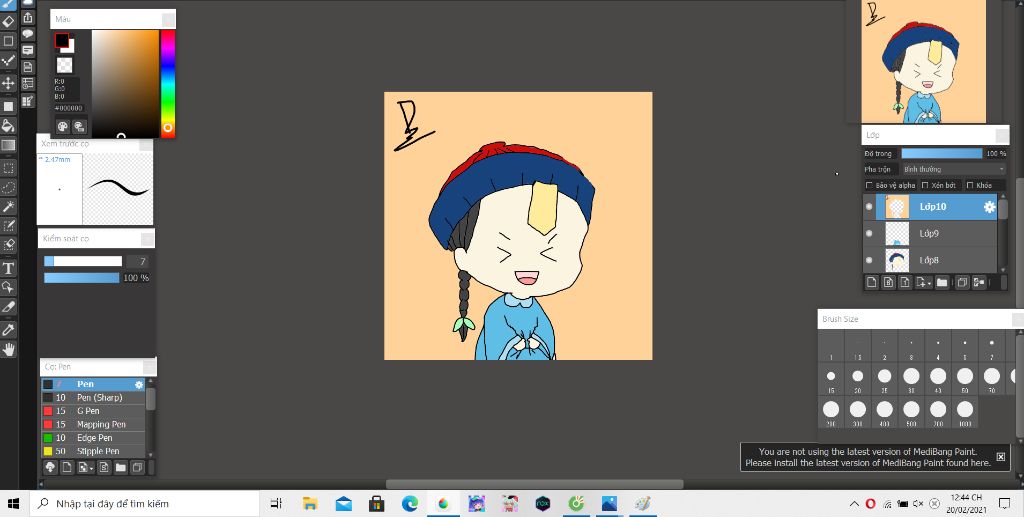The image size is (1024, 517).
Task: Enable the Khóa checkbox
Action: tap(970, 186)
